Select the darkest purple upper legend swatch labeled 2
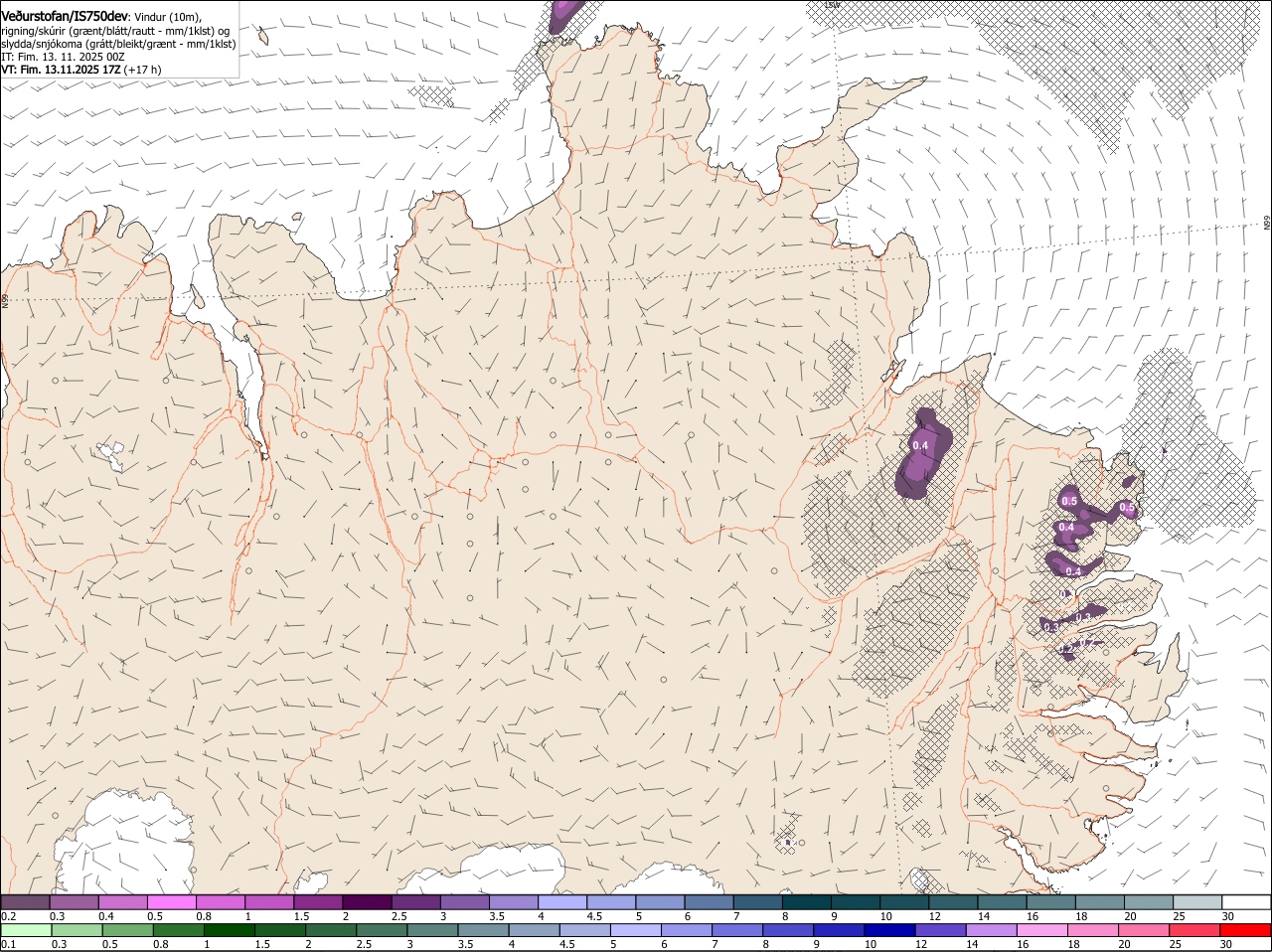 (367, 901)
